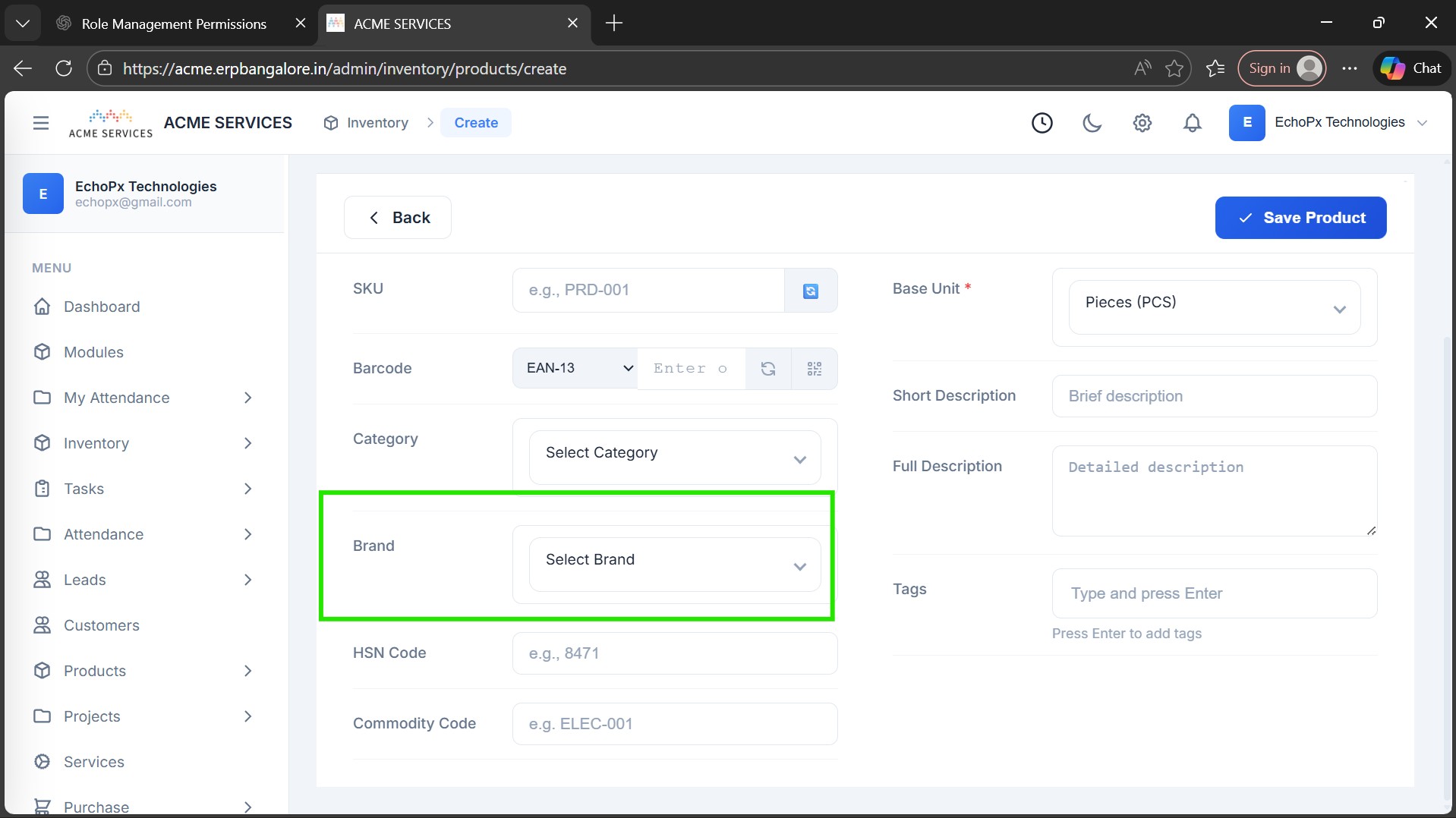Click the Save Product button
The height and width of the screenshot is (818, 1456).
tap(1300, 218)
